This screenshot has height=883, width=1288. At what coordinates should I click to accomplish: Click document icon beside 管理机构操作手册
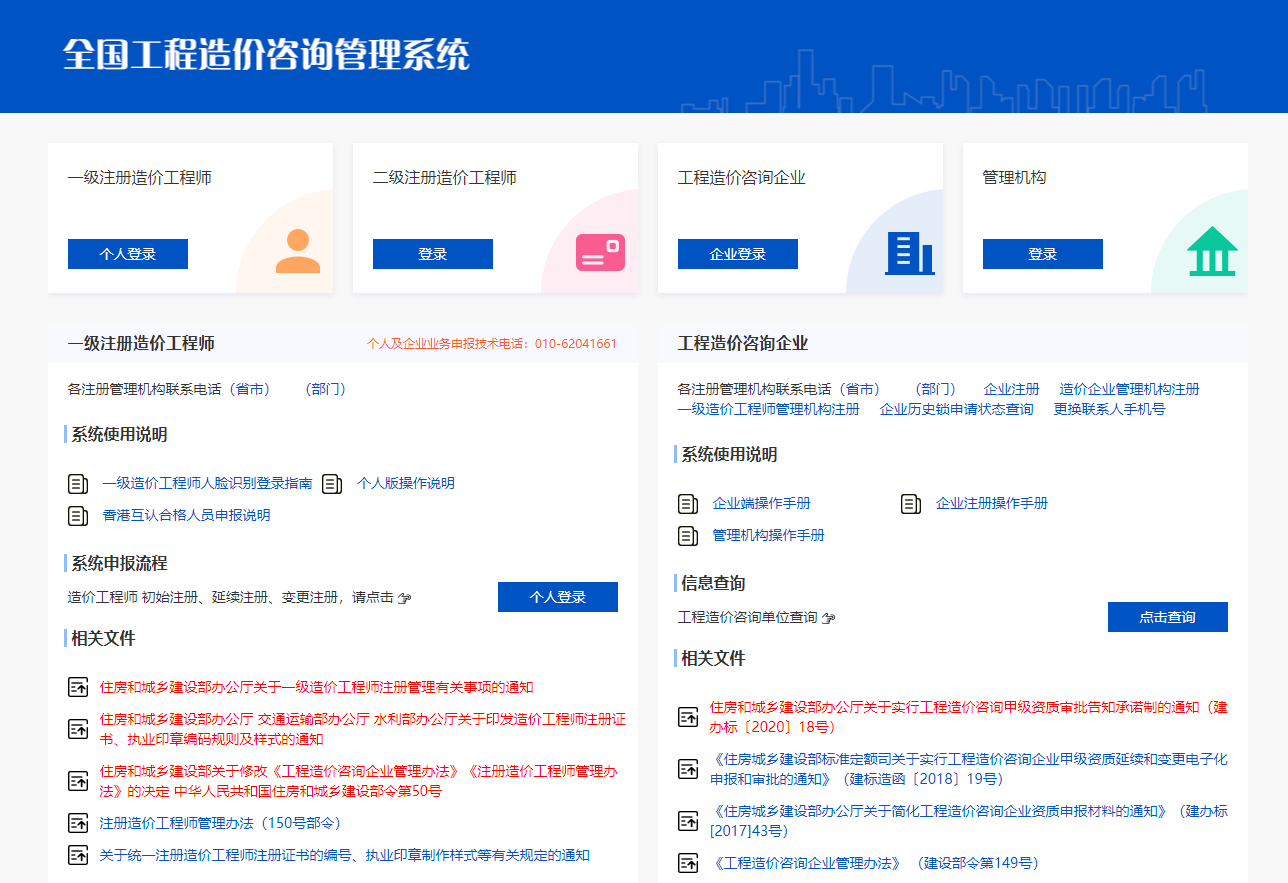(688, 536)
